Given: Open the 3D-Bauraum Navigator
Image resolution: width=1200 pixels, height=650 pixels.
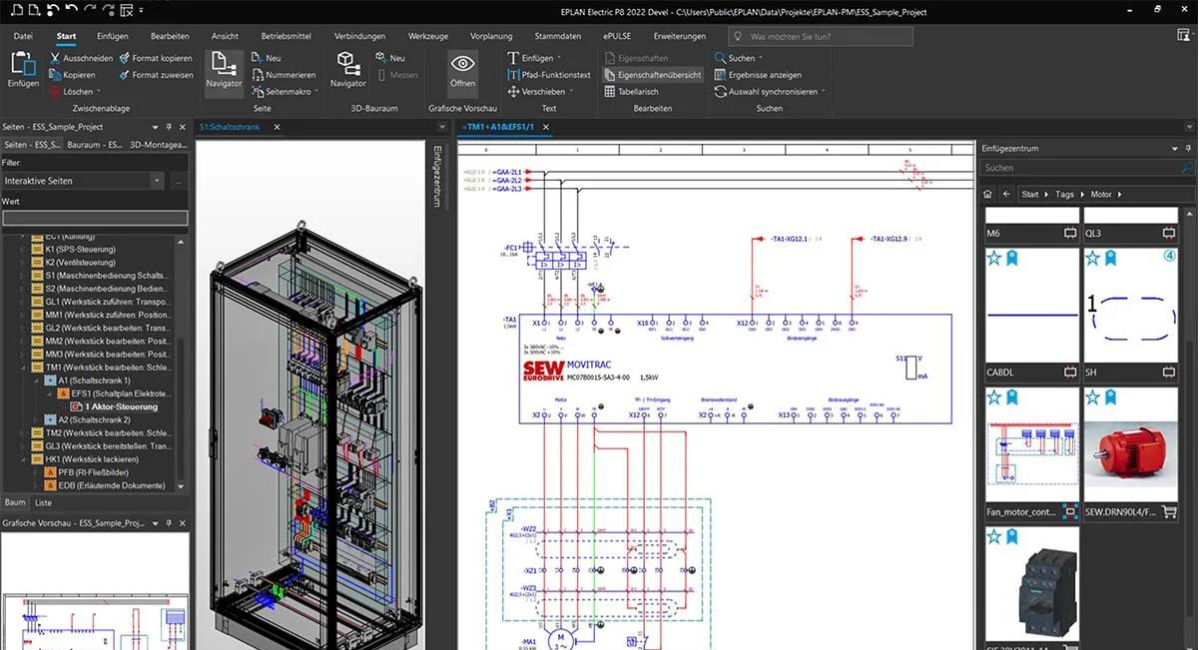Looking at the screenshot, I should (x=348, y=69).
